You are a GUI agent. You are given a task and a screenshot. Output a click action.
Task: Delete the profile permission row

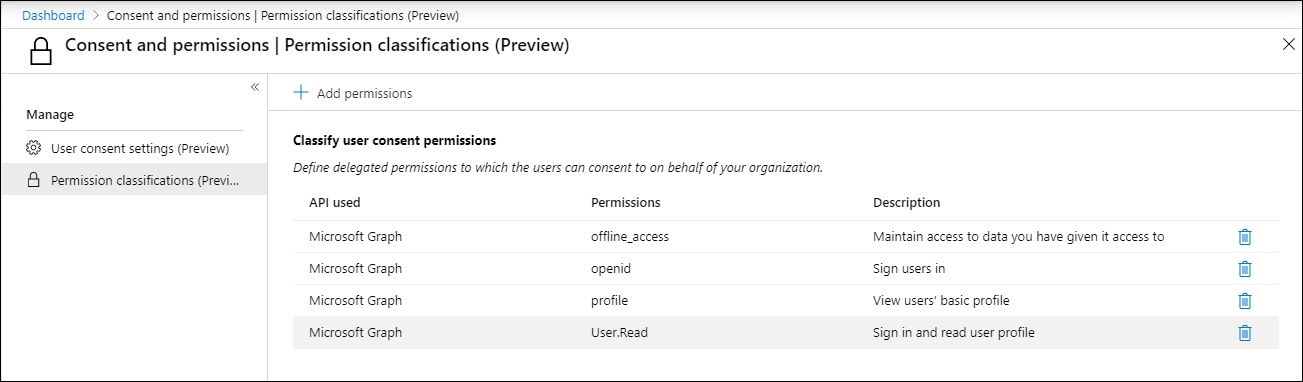click(1244, 301)
